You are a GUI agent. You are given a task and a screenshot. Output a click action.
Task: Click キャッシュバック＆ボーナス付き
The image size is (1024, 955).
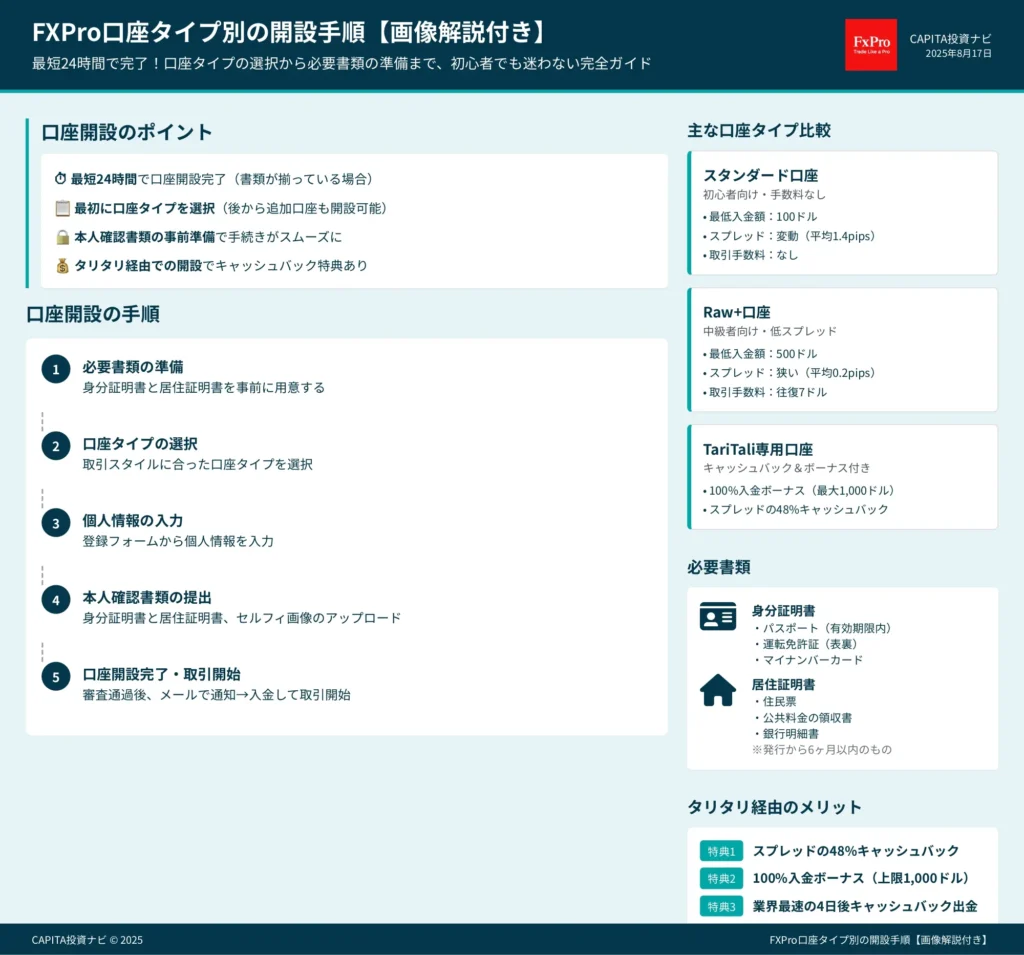(786, 468)
